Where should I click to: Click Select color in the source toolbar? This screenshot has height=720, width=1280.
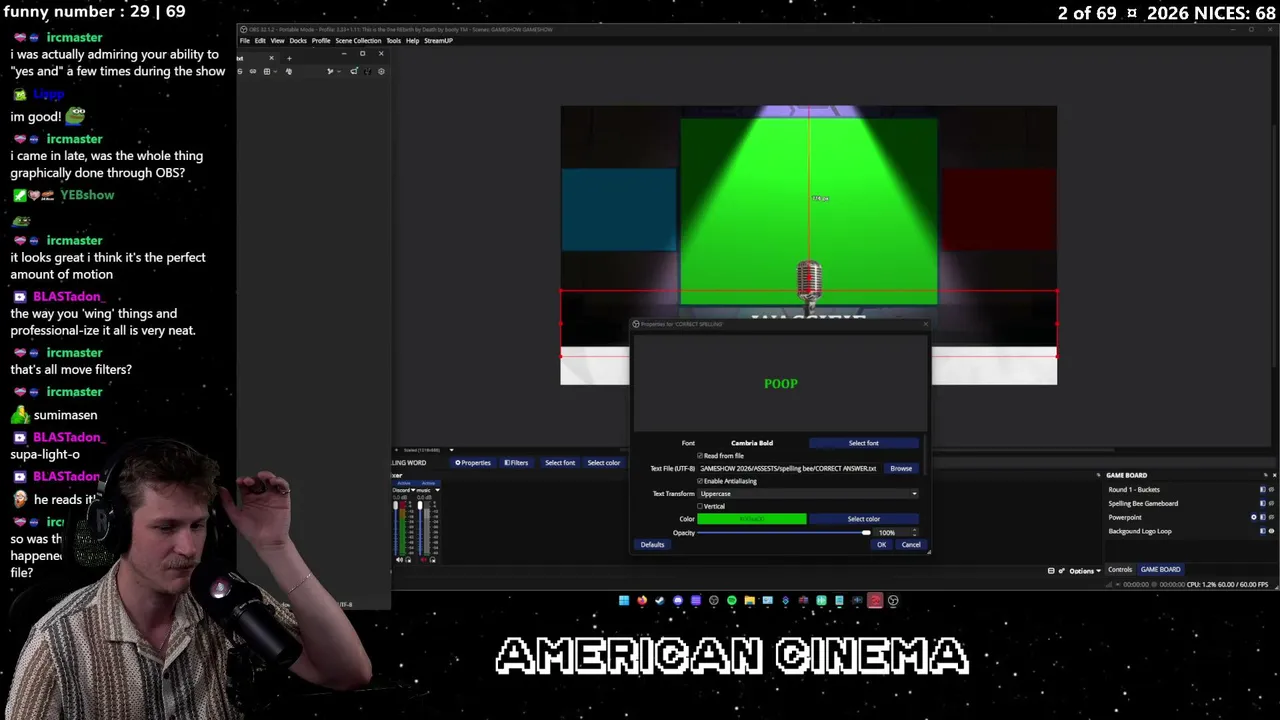pos(604,463)
